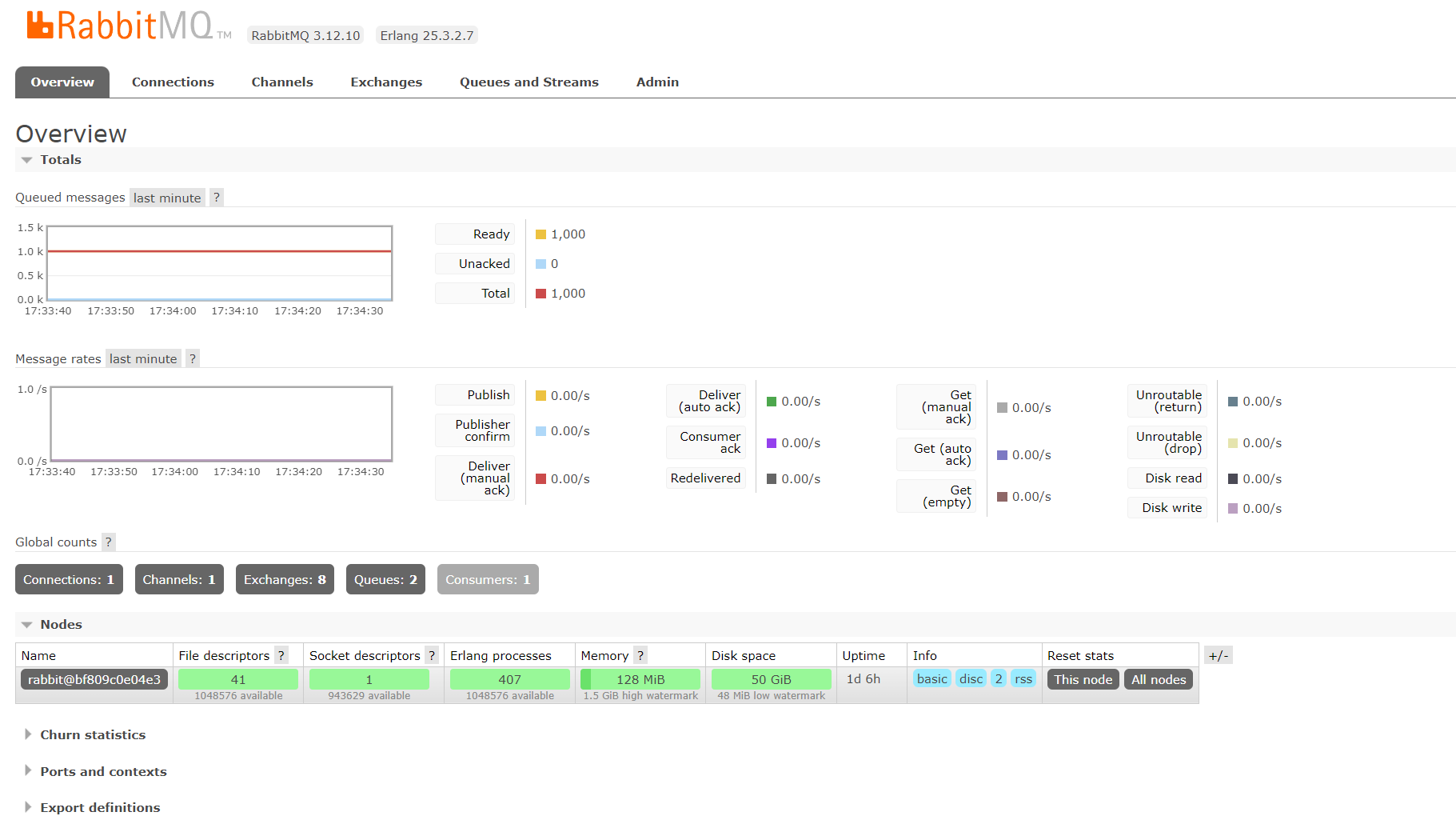Click the red Total color swatch
This screenshot has height=820, width=1456.
(541, 294)
